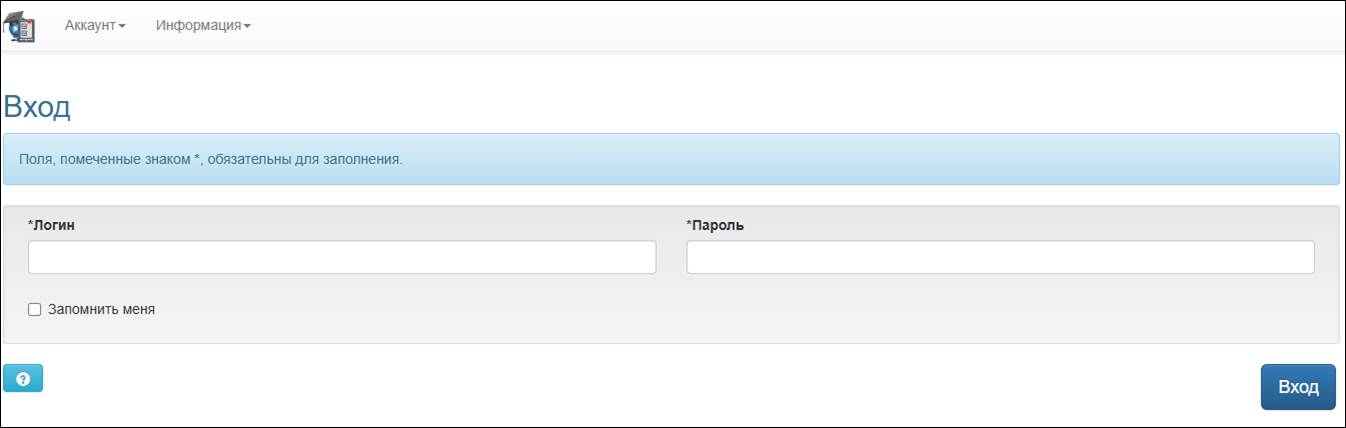The height and width of the screenshot is (428, 1346).
Task: Click the Пароль field label
Action: click(718, 225)
